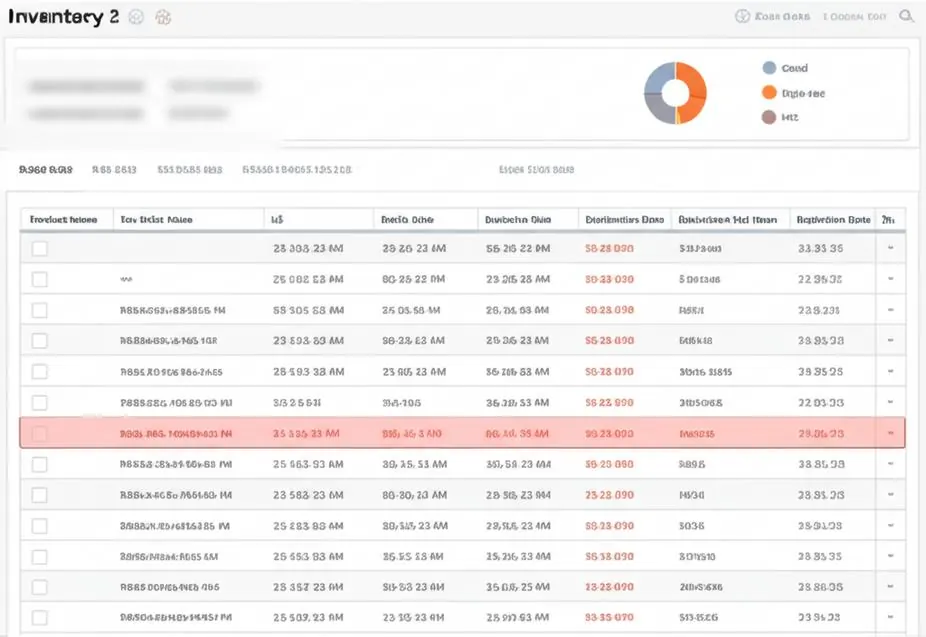Click the blue segment of the donut chart

[657, 77]
